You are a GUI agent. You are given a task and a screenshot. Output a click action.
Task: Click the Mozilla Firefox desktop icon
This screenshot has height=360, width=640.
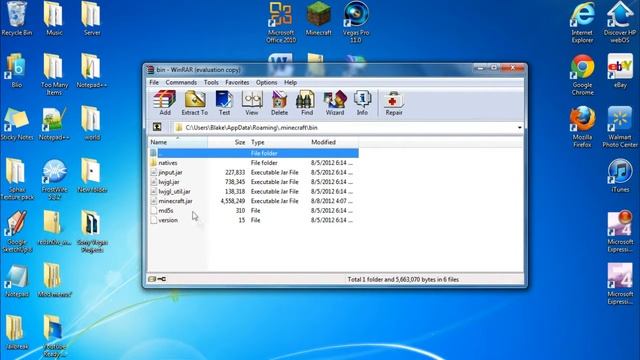tap(582, 127)
